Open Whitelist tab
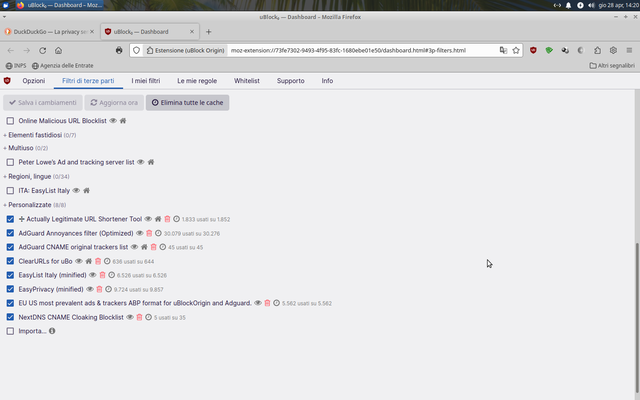Image resolution: width=640 pixels, height=400 pixels. pos(247,81)
